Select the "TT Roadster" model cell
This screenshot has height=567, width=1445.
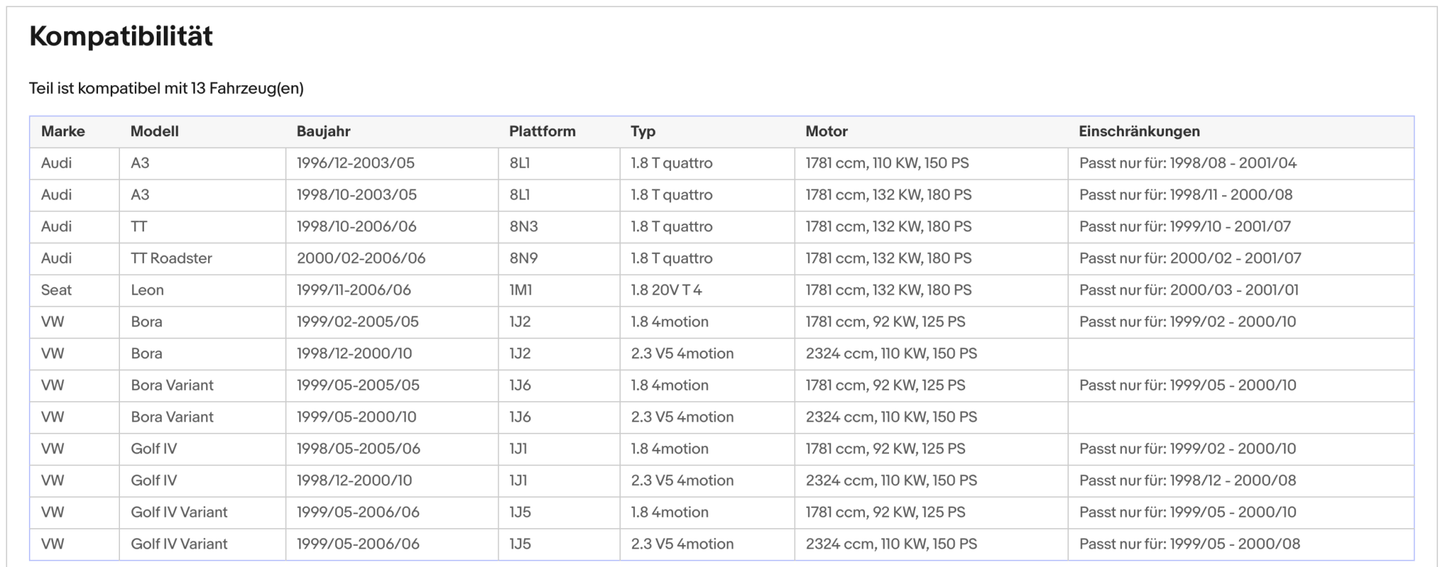pyautogui.click(x=171, y=258)
